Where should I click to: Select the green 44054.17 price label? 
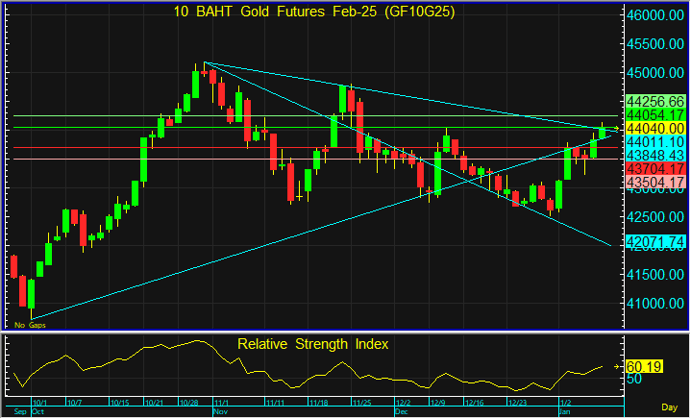click(654, 116)
